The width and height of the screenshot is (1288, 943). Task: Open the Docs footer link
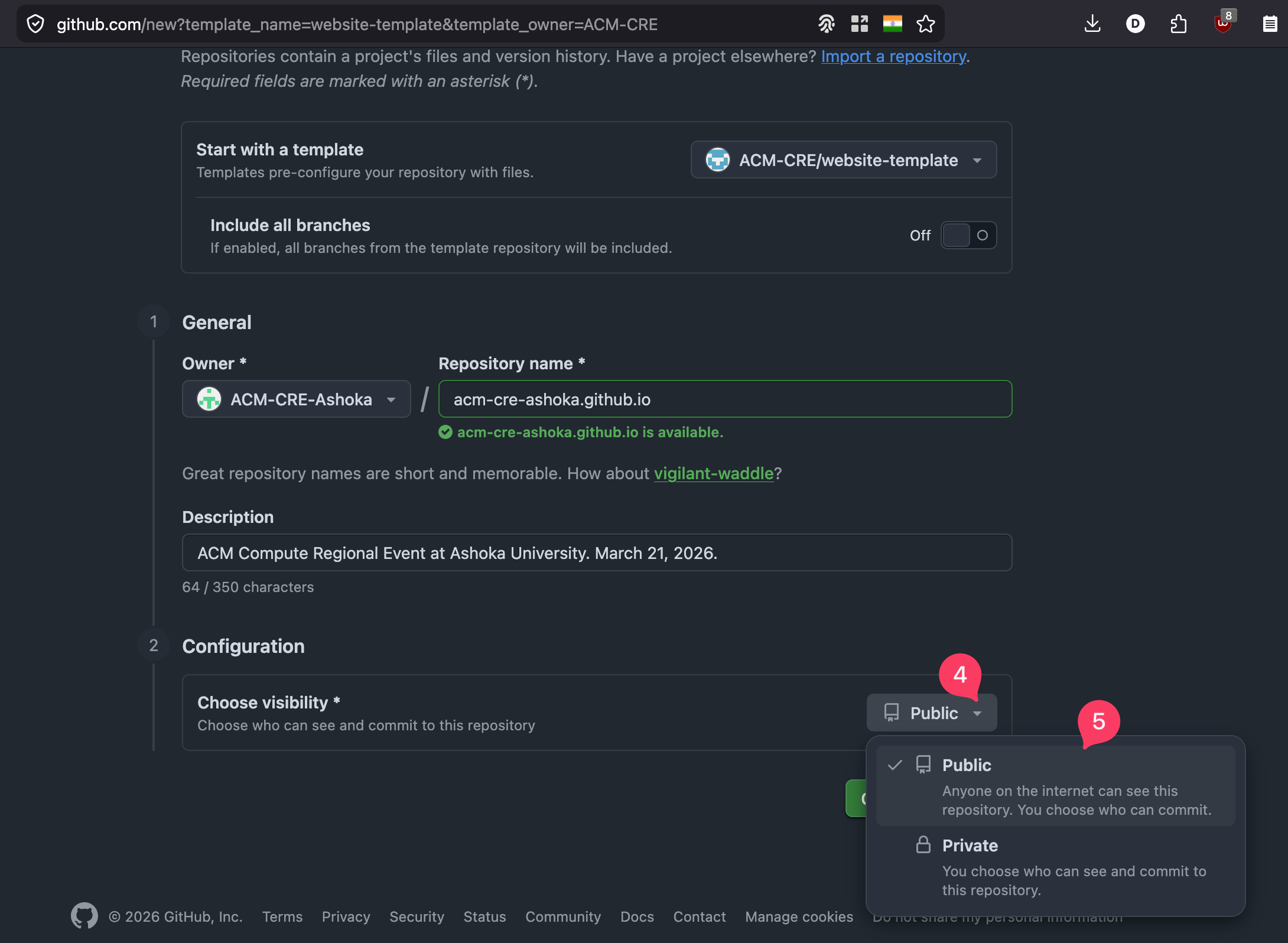click(637, 916)
